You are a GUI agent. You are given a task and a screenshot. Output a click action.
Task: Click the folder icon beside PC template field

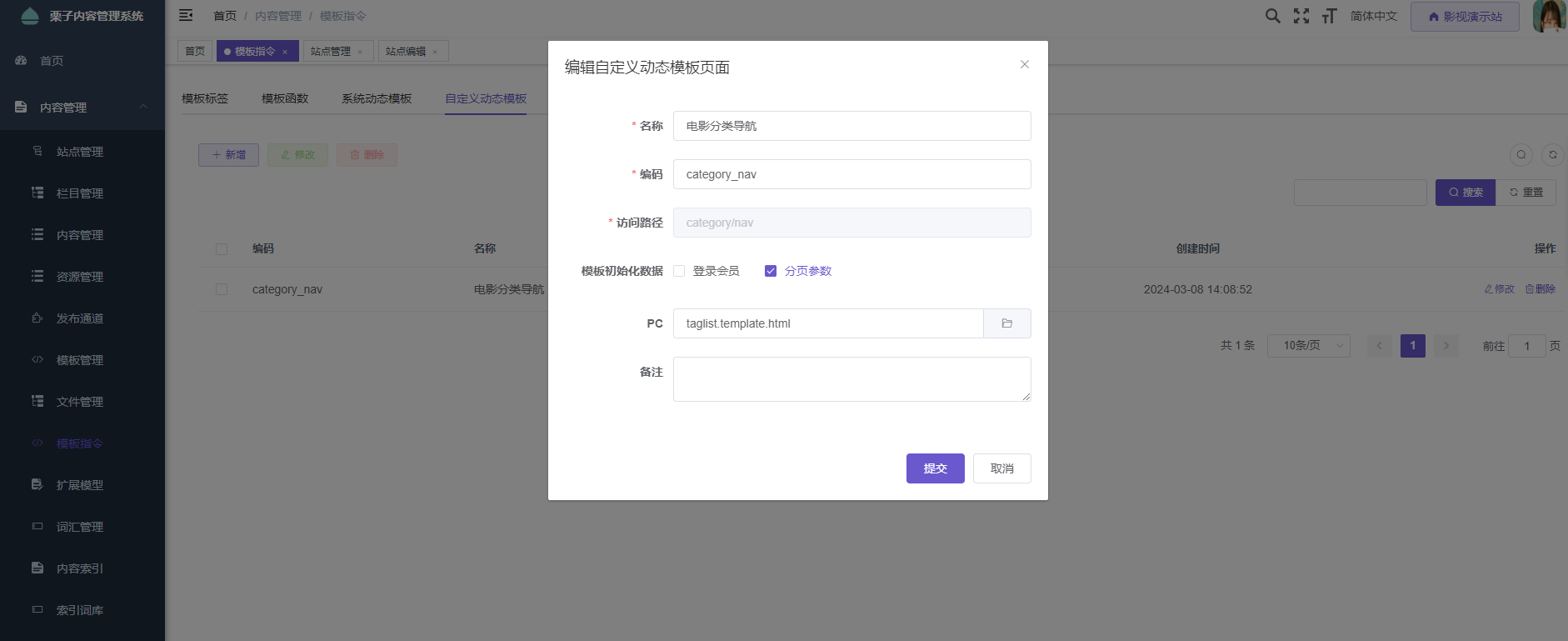(1006, 323)
